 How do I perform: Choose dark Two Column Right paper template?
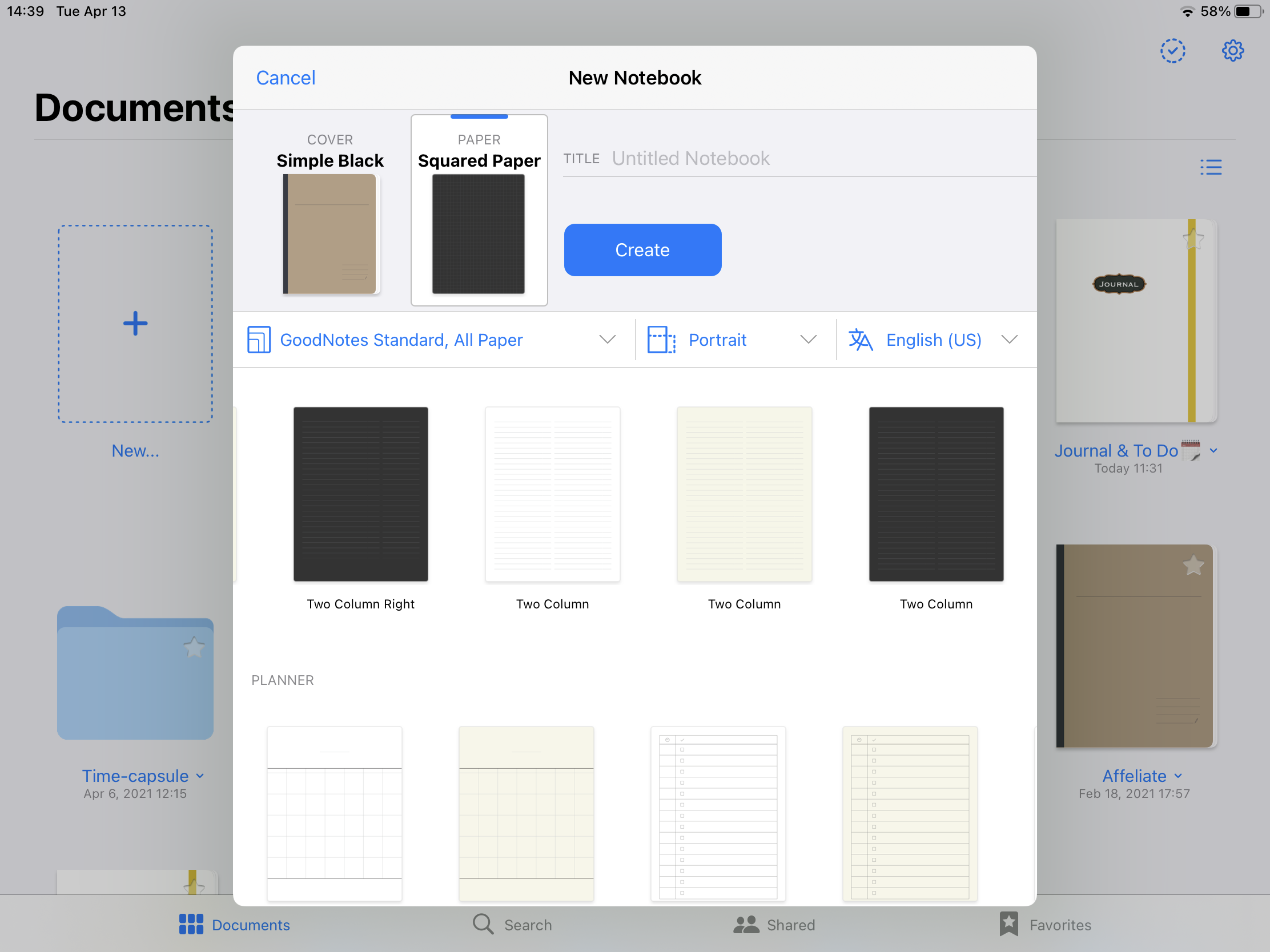coord(360,494)
